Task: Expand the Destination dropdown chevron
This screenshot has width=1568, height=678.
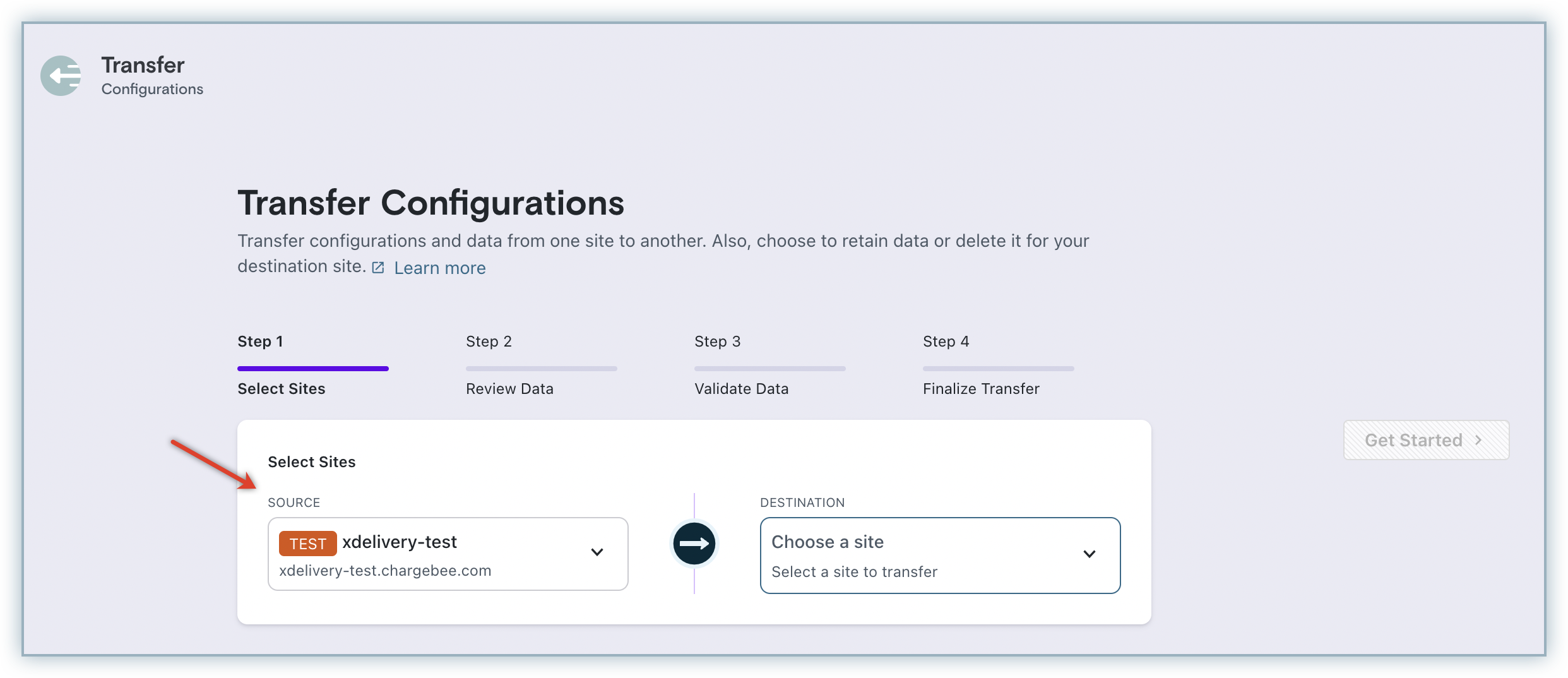Action: (x=1089, y=554)
